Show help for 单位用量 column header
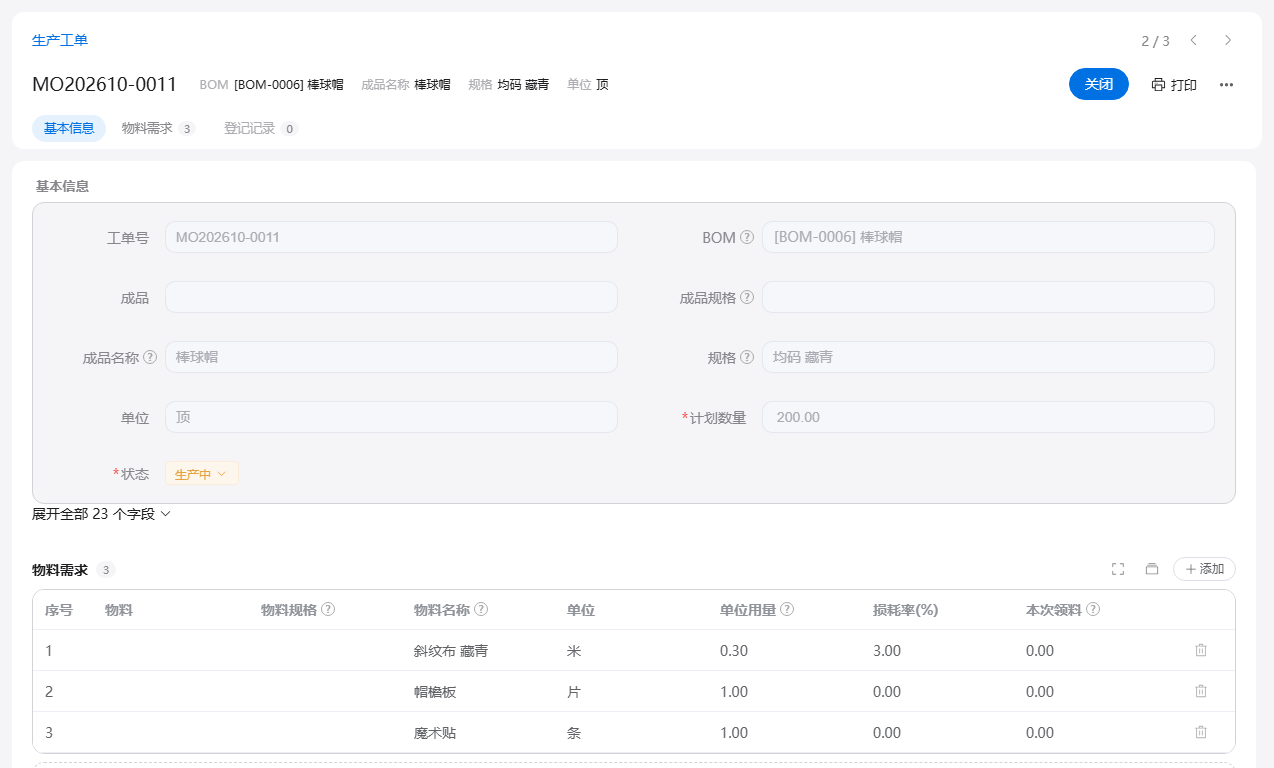 (x=787, y=609)
